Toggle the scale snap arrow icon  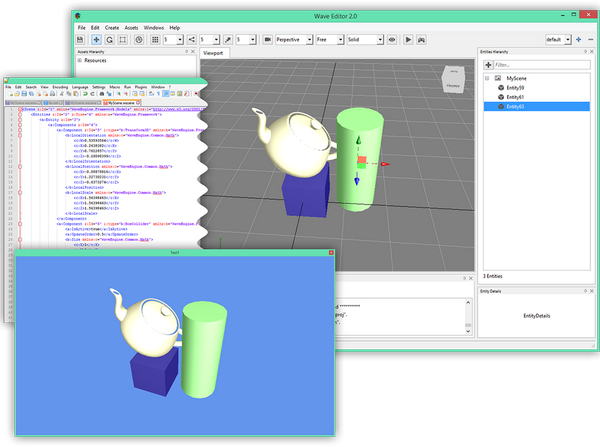[x=228, y=39]
